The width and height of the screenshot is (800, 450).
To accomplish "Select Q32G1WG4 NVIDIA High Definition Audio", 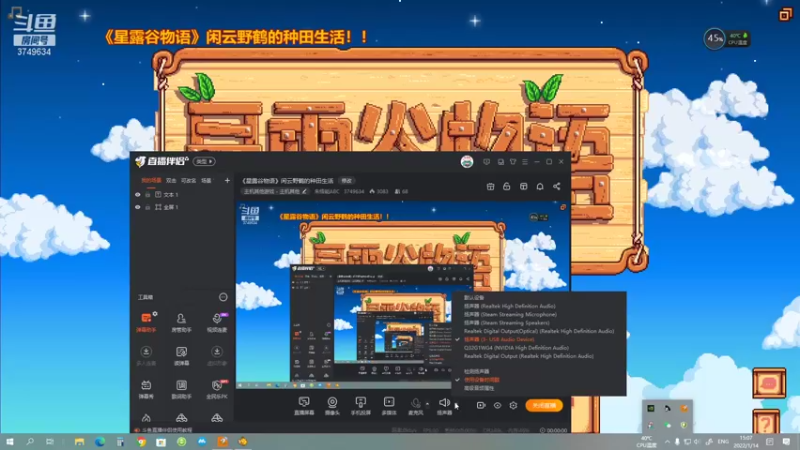I will coord(516,347).
